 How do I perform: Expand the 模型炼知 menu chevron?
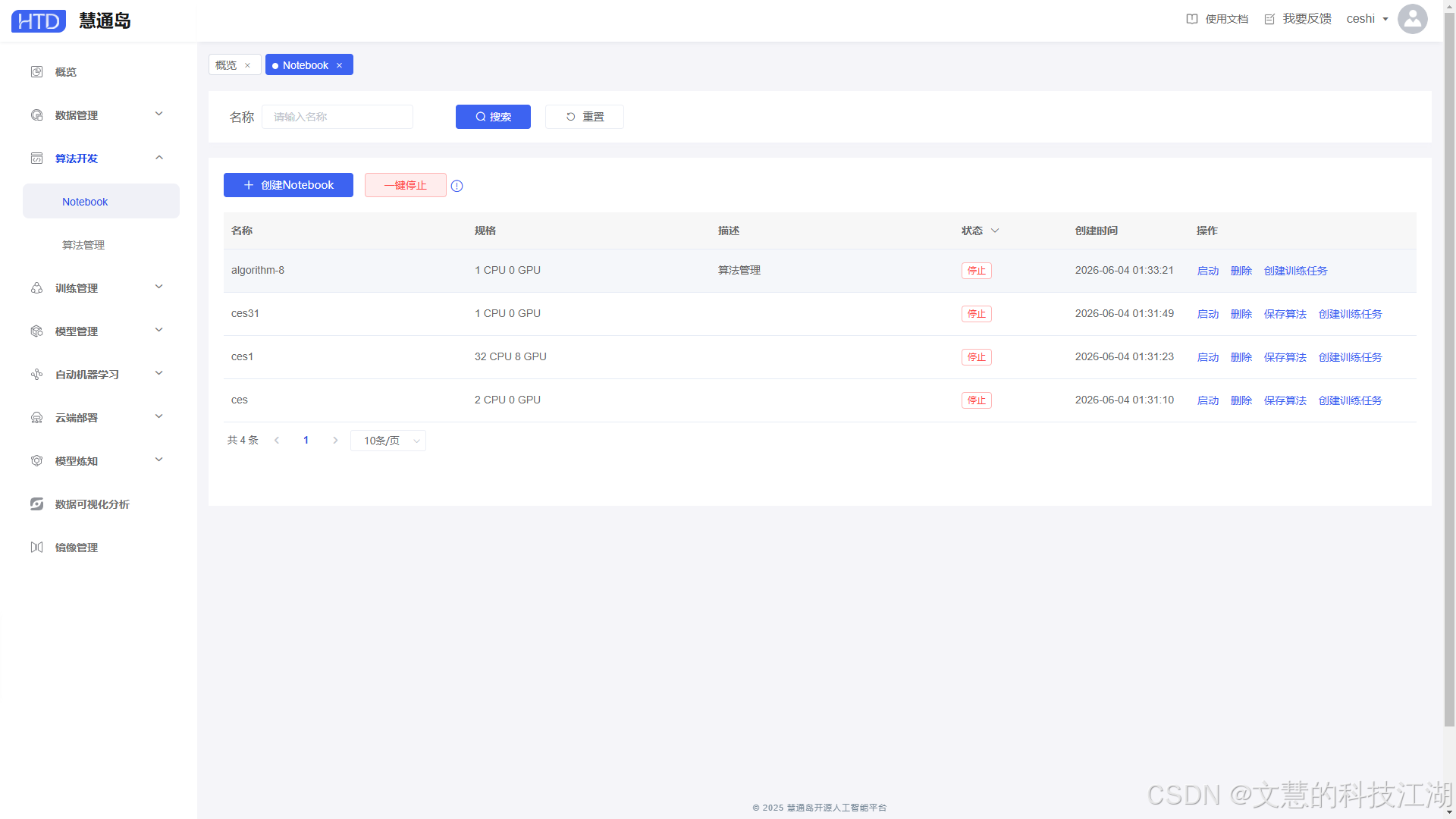coord(159,460)
